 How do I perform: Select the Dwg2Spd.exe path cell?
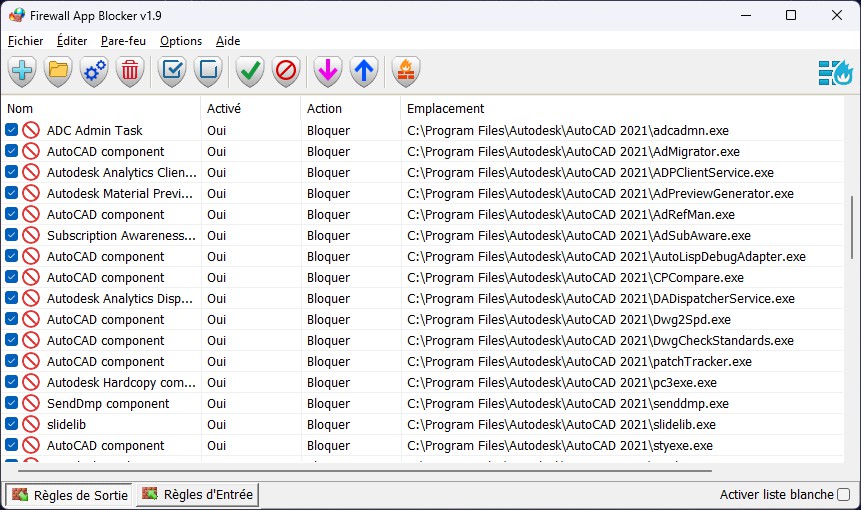click(569, 320)
